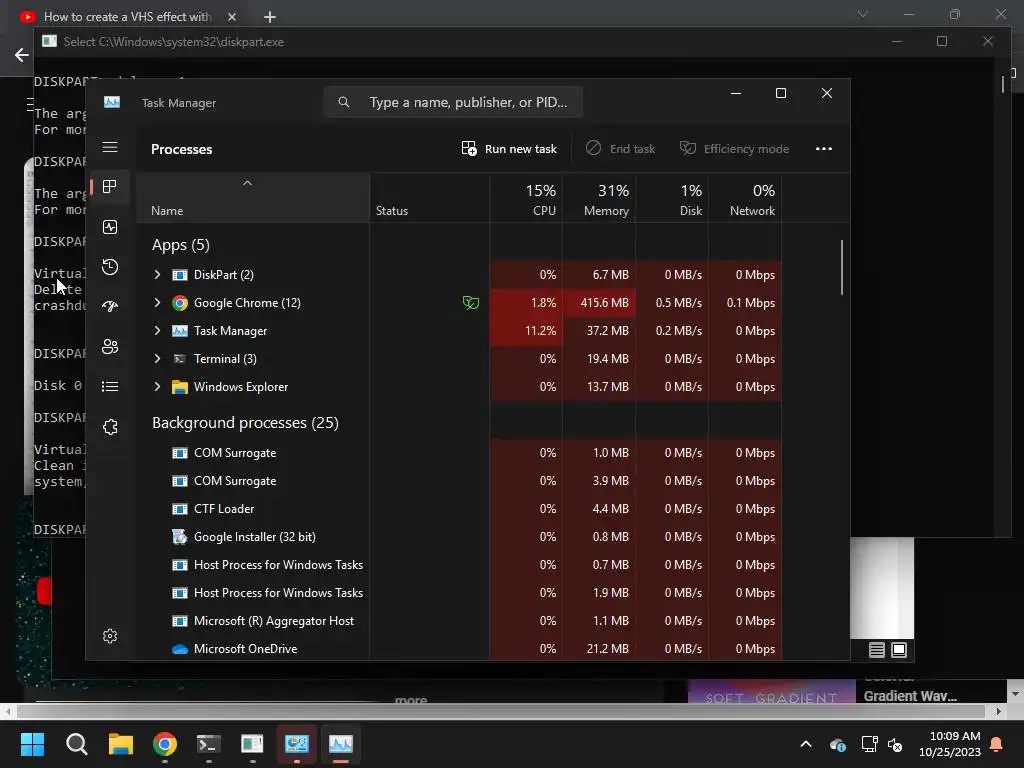
Task: Open the Users page icon
Action: tap(110, 347)
